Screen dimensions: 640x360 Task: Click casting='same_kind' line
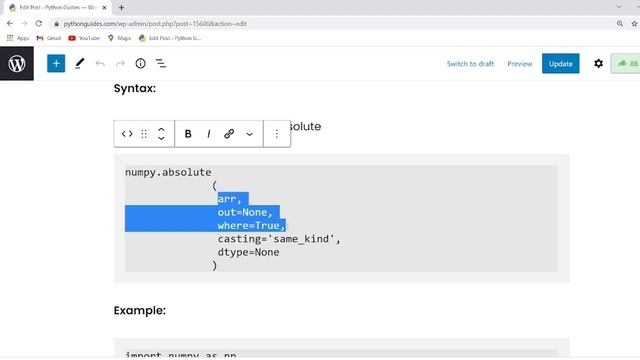(279, 239)
